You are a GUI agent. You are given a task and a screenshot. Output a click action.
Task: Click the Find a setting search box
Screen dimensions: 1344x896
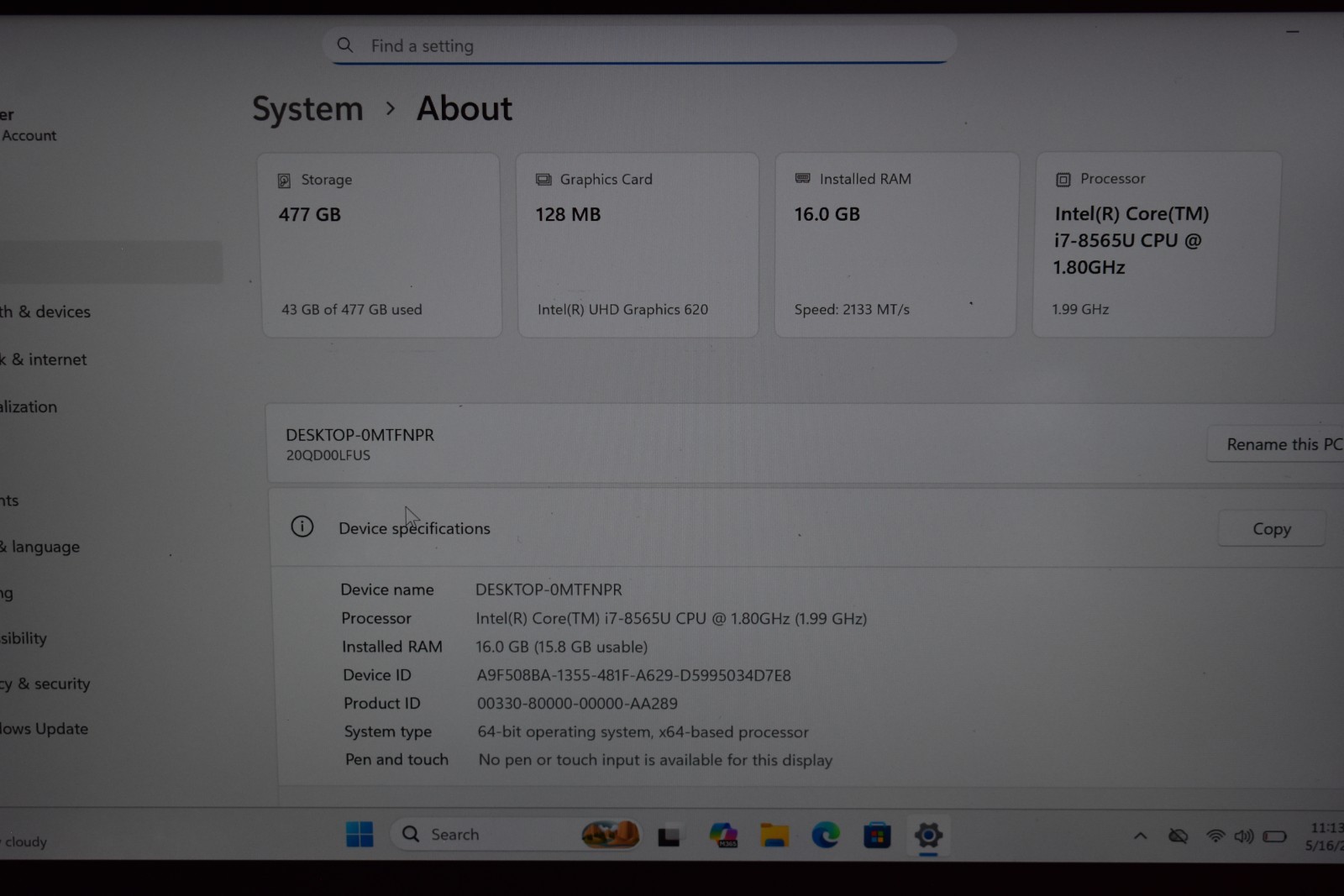coord(638,45)
